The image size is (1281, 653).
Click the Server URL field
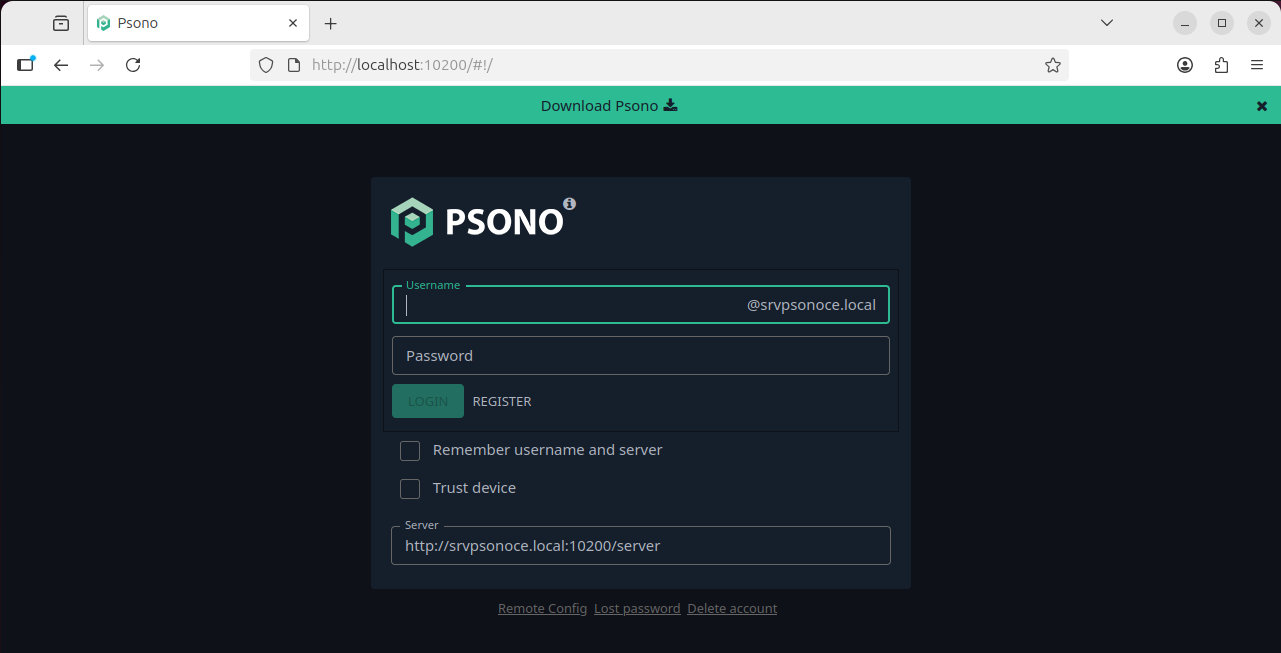640,546
